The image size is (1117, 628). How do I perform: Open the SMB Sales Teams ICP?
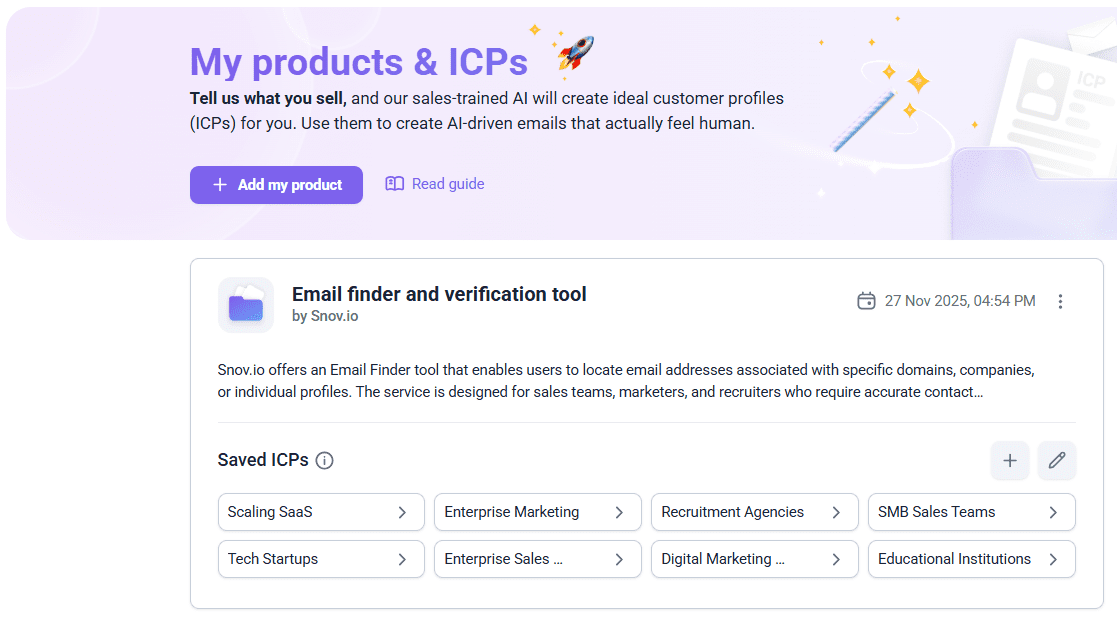coord(971,512)
